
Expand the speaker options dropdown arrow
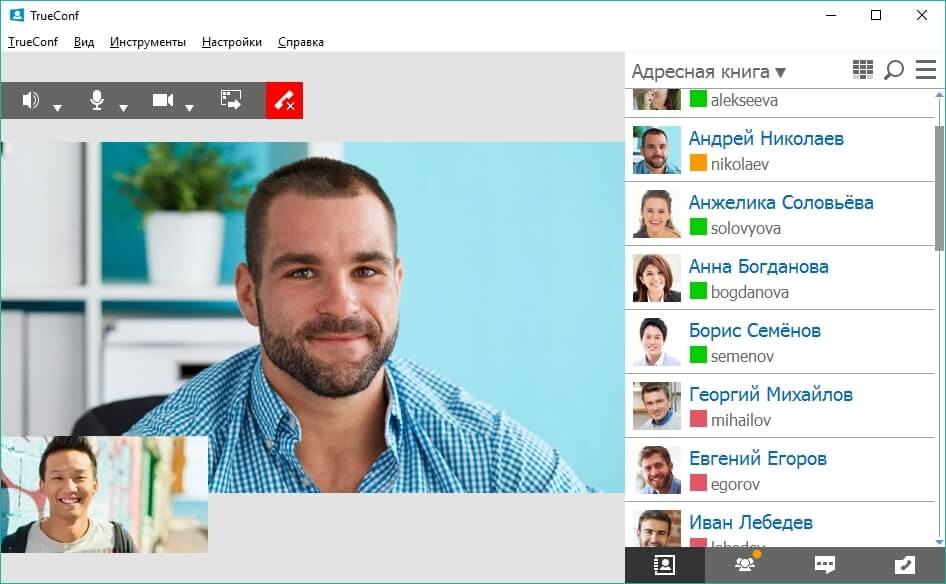tap(58, 107)
